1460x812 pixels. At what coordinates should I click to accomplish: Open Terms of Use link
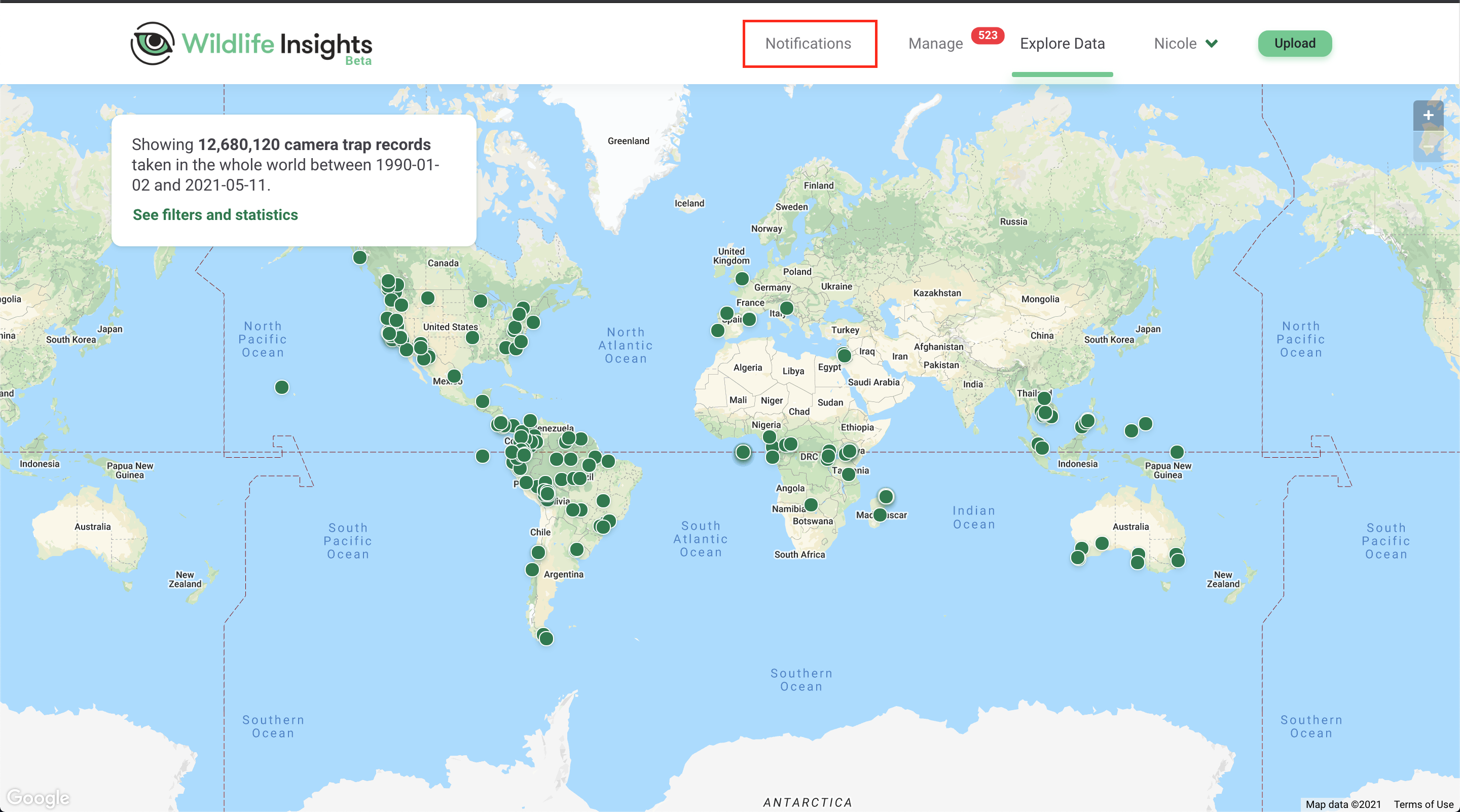pyautogui.click(x=1423, y=804)
